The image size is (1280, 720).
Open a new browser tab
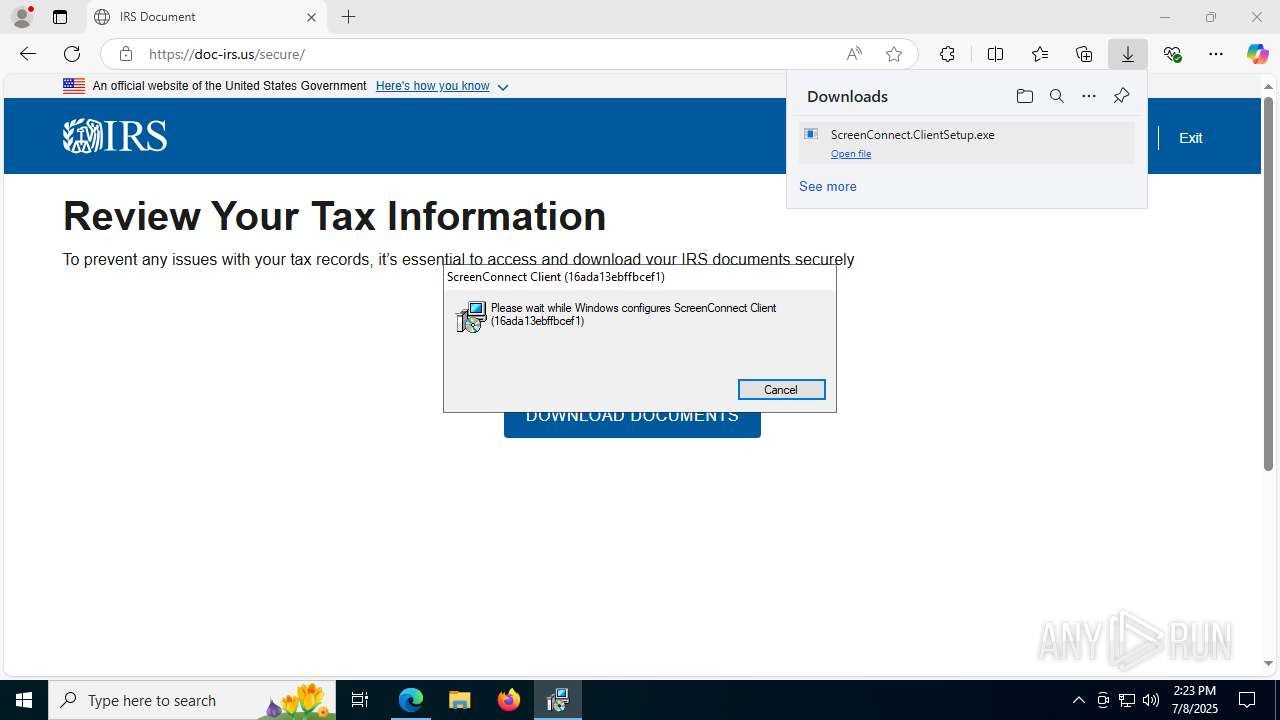point(348,17)
